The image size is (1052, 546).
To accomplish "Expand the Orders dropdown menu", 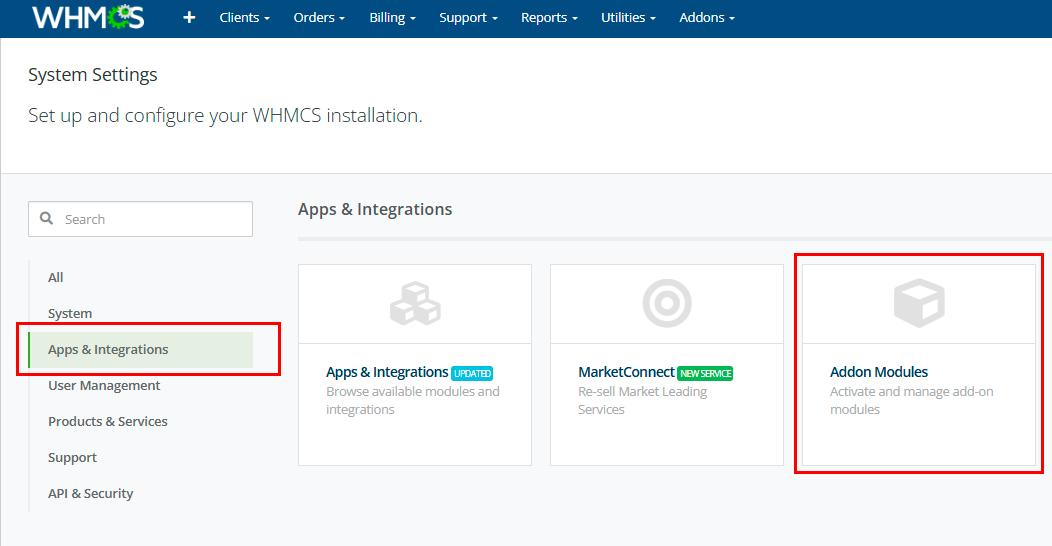I will click(x=319, y=18).
